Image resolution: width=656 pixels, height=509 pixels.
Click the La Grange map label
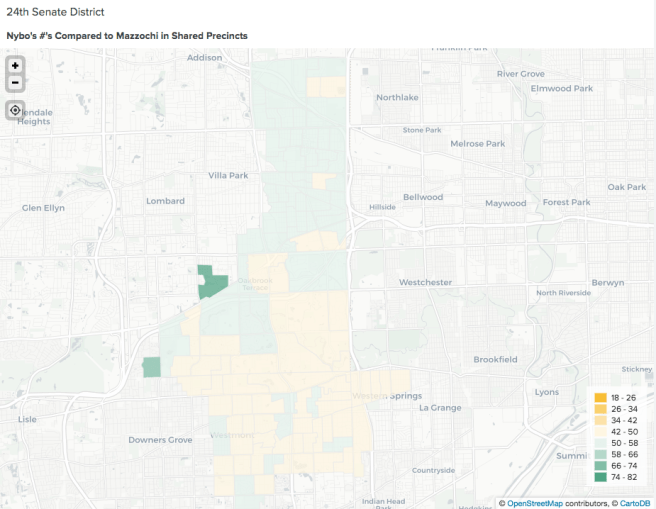pyautogui.click(x=440, y=408)
